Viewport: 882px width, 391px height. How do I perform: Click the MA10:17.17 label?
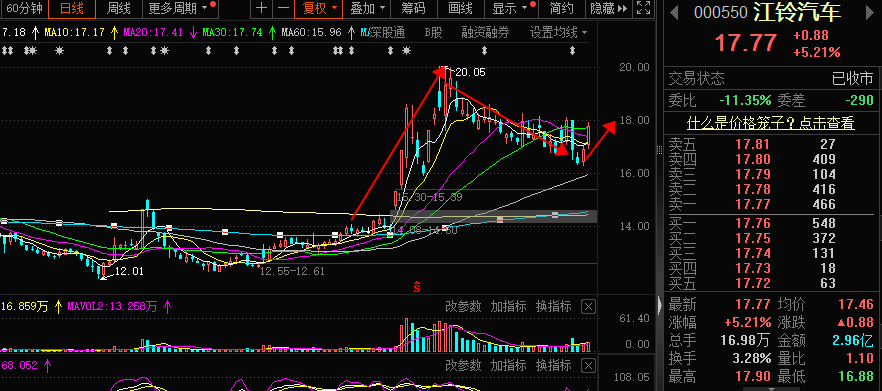pyautogui.click(x=75, y=33)
